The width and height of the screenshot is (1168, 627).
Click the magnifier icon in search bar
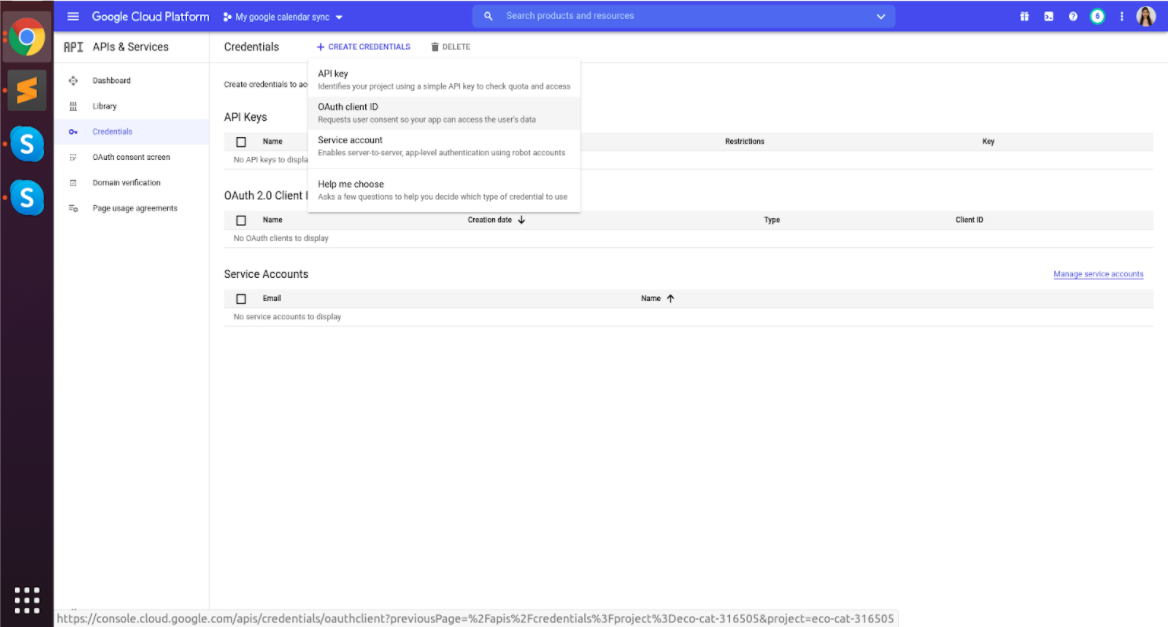point(488,16)
